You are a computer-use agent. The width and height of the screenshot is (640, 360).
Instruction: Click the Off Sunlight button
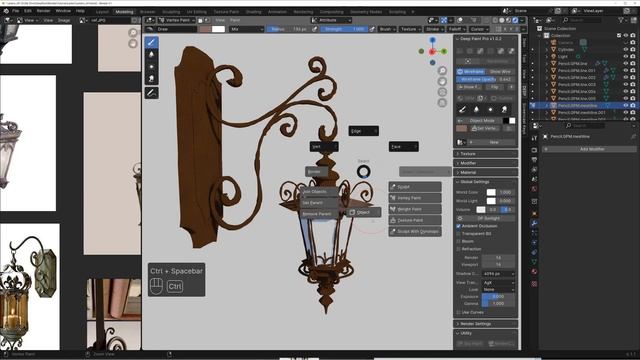coord(486,218)
